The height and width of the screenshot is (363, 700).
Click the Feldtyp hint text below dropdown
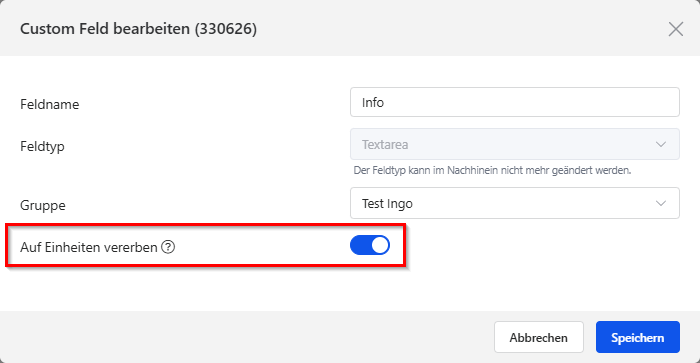coord(492,170)
